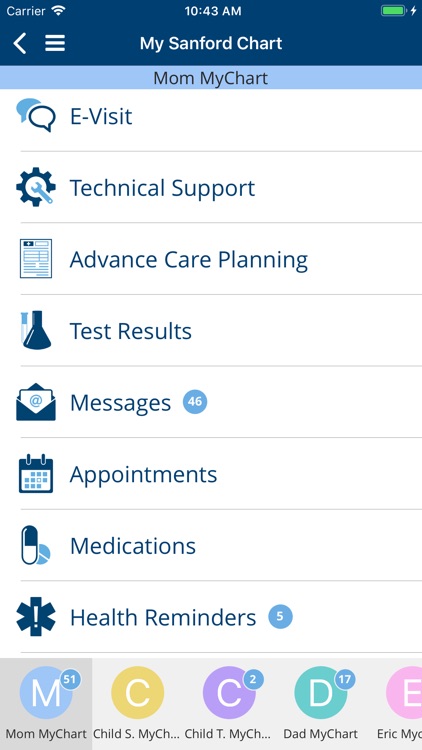
Task: Tap the E-Visit chat bubbles icon
Action: click(x=36, y=115)
